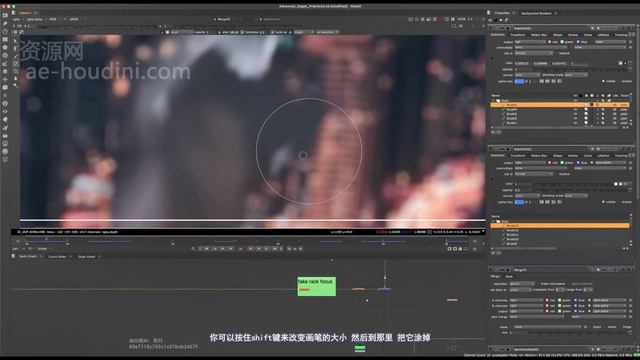This screenshot has height=360, width=640.
Task: Switch to Background Renders tab
Action: tap(536, 13)
